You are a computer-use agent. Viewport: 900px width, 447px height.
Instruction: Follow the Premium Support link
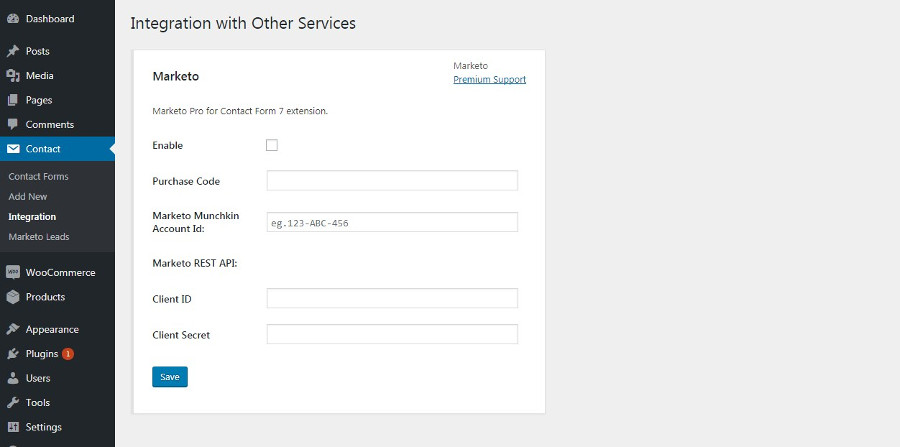pos(489,80)
